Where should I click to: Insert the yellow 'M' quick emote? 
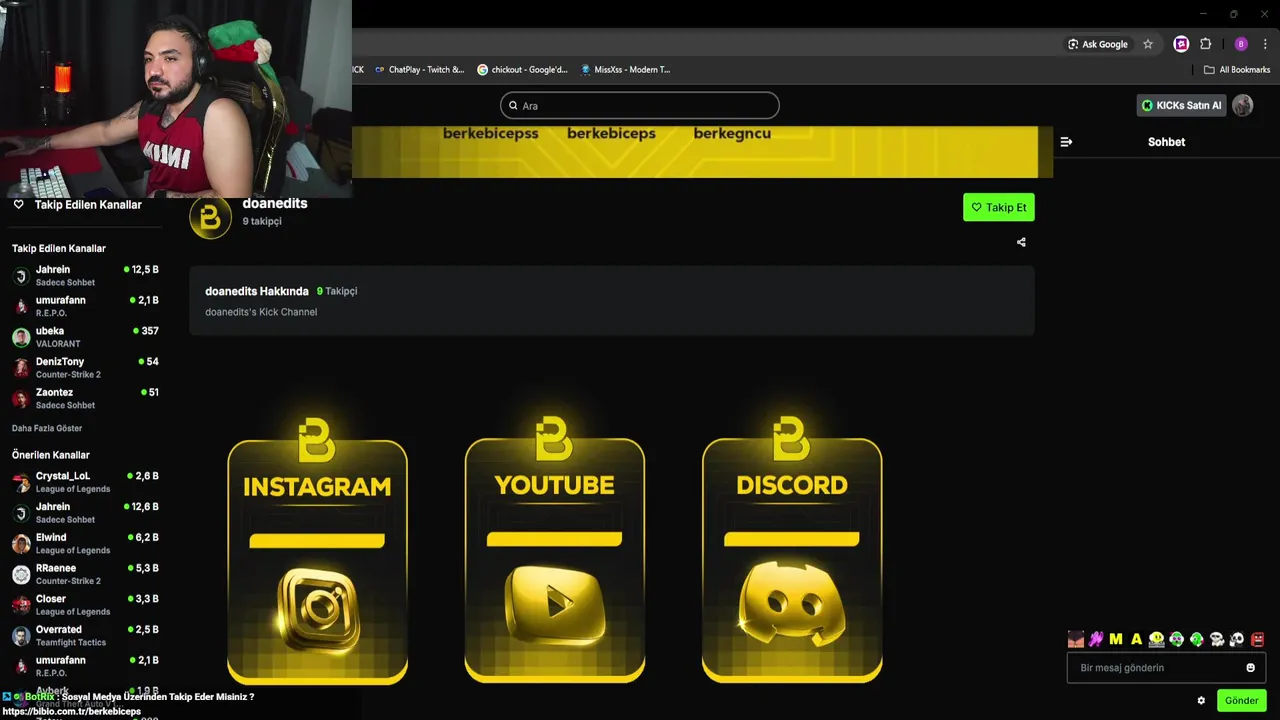click(x=1116, y=639)
